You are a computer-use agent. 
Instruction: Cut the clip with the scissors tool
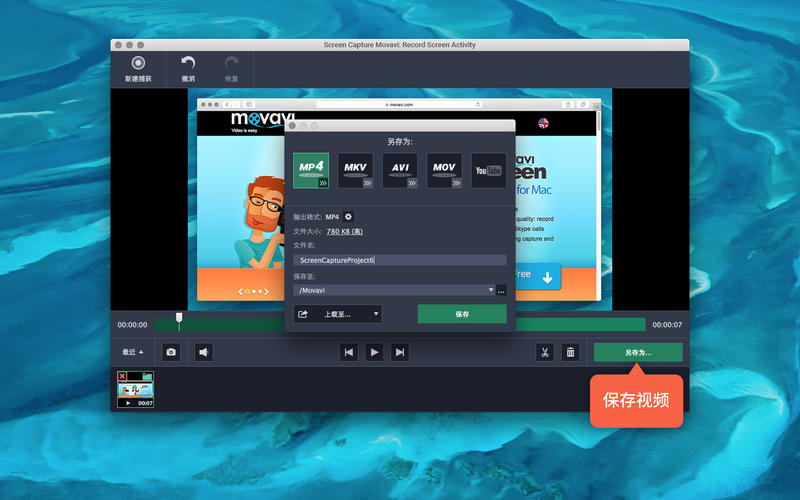pyautogui.click(x=545, y=352)
